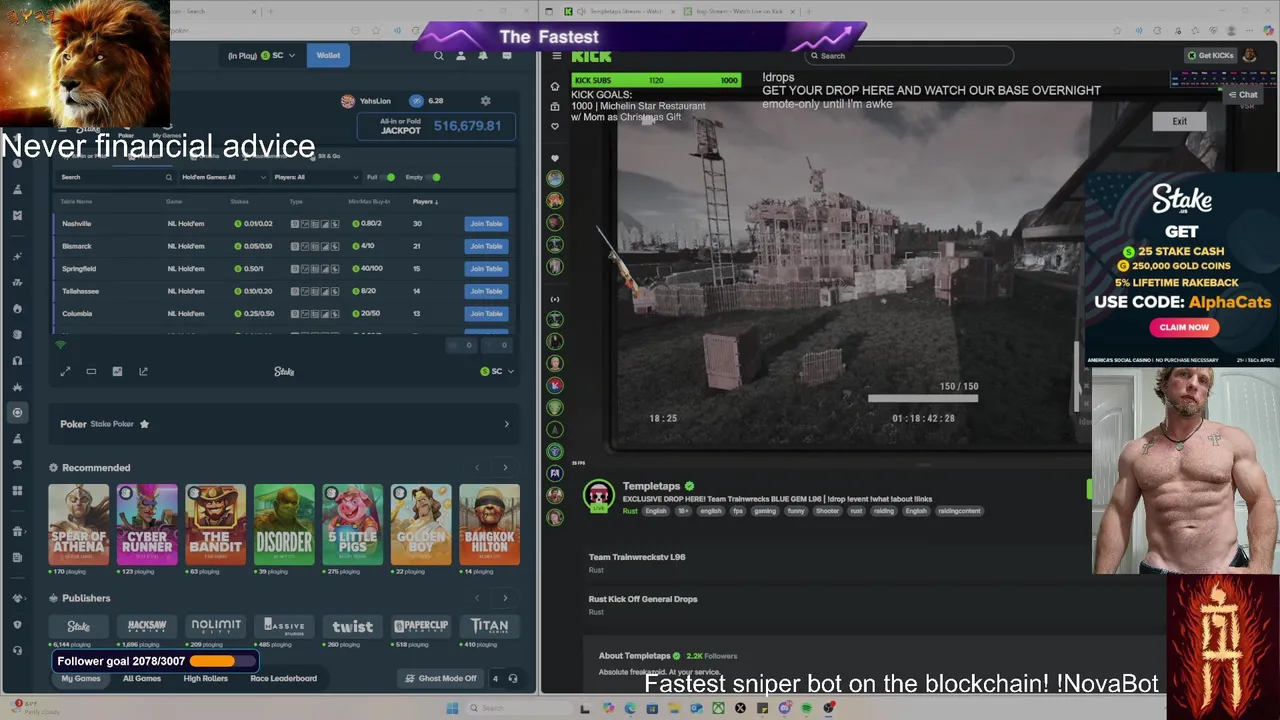Viewport: 1280px width, 720px height.
Task: Open the (In Play) SC currency dropdown
Action: pos(262,56)
